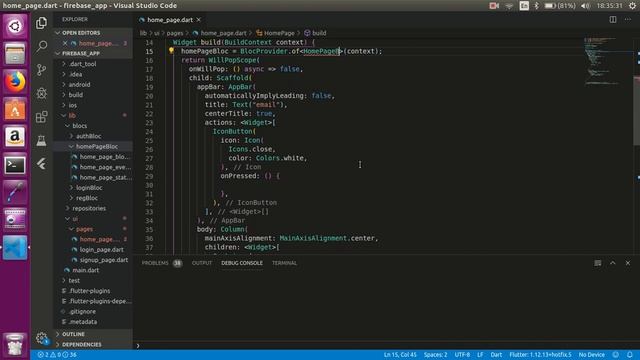Image resolution: width=640 pixels, height=360 pixels.
Task: Open Amazon from the Ubuntu dock
Action: pyautogui.click(x=15, y=137)
